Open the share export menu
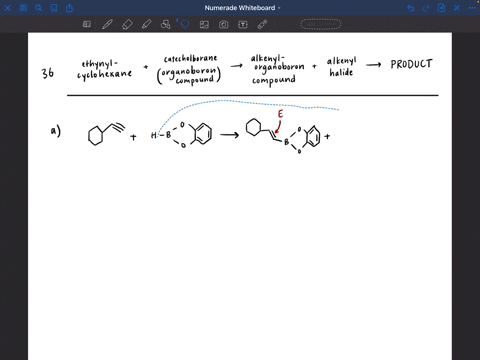The height and width of the screenshot is (360, 480). (x=69, y=8)
